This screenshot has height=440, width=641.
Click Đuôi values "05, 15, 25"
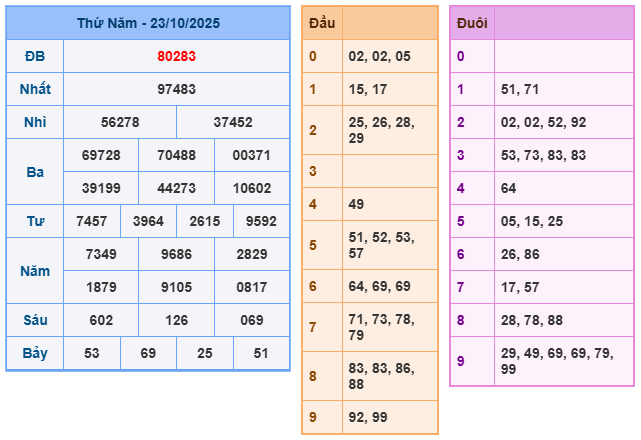(x=531, y=221)
